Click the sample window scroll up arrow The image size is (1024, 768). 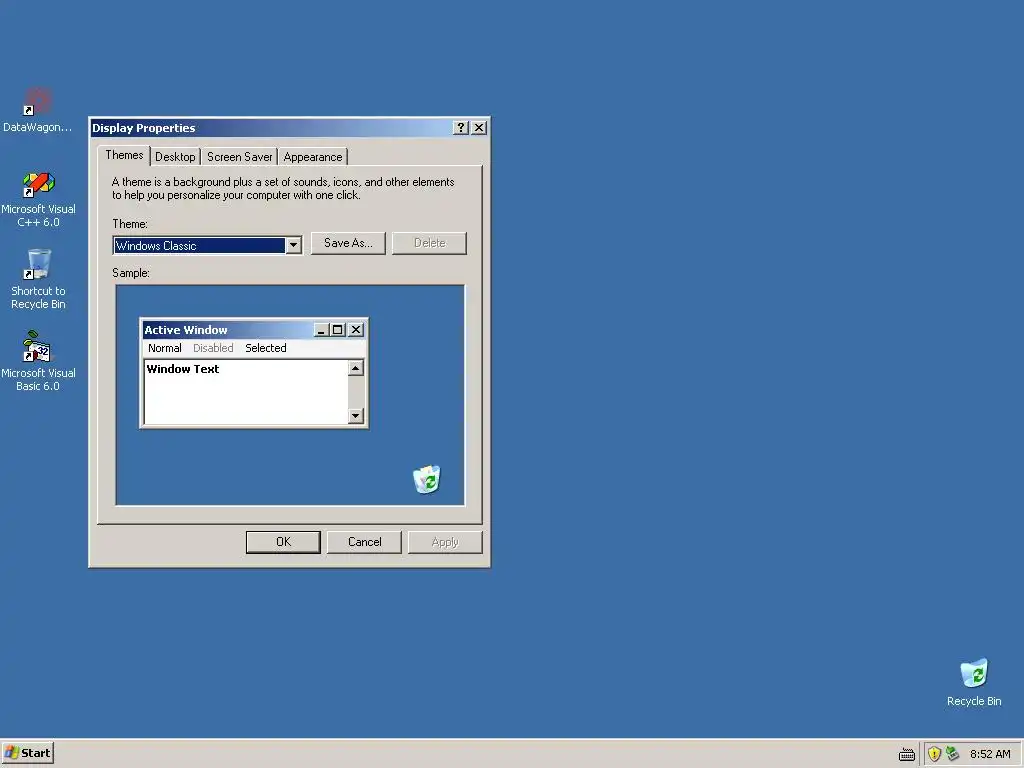coord(355,368)
